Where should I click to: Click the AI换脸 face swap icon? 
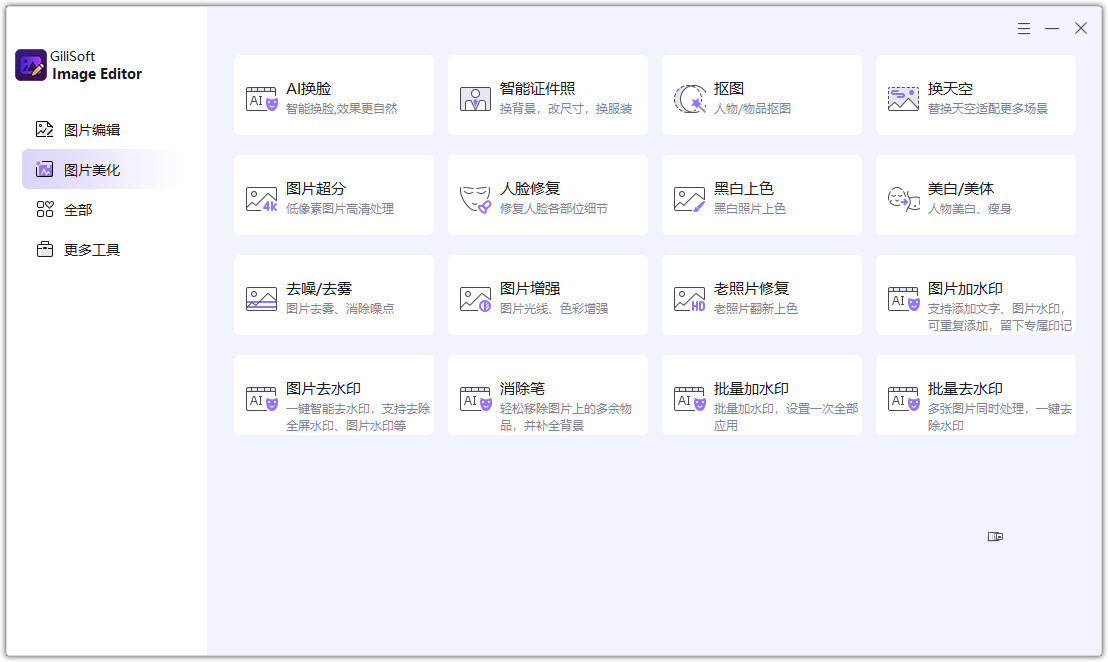point(261,98)
